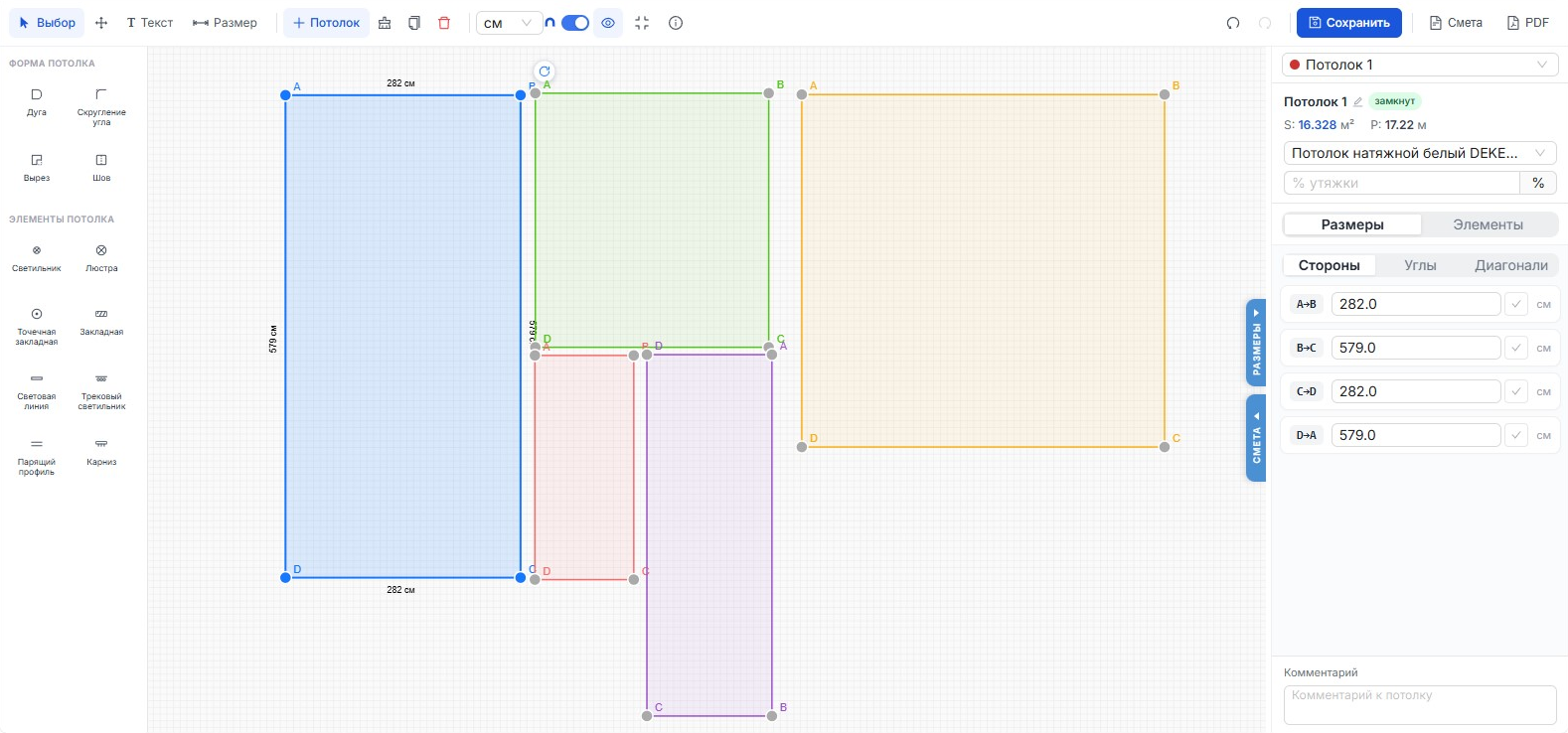Toggle visibility with the eye icon
The width and height of the screenshot is (1568, 733).
[x=608, y=23]
